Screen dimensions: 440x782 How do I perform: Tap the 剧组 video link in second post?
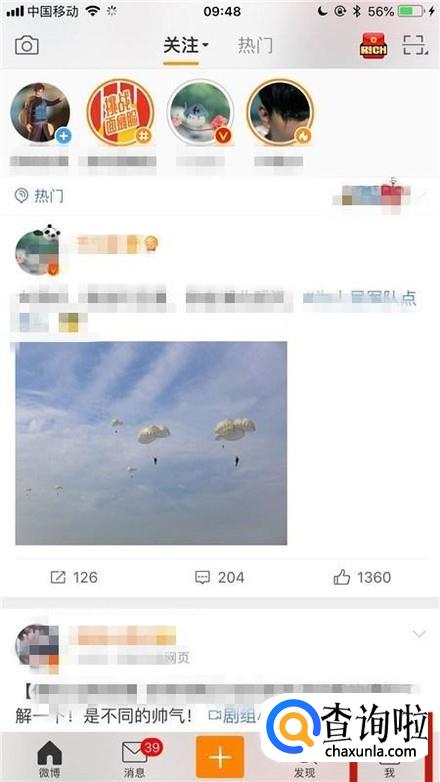point(233,716)
